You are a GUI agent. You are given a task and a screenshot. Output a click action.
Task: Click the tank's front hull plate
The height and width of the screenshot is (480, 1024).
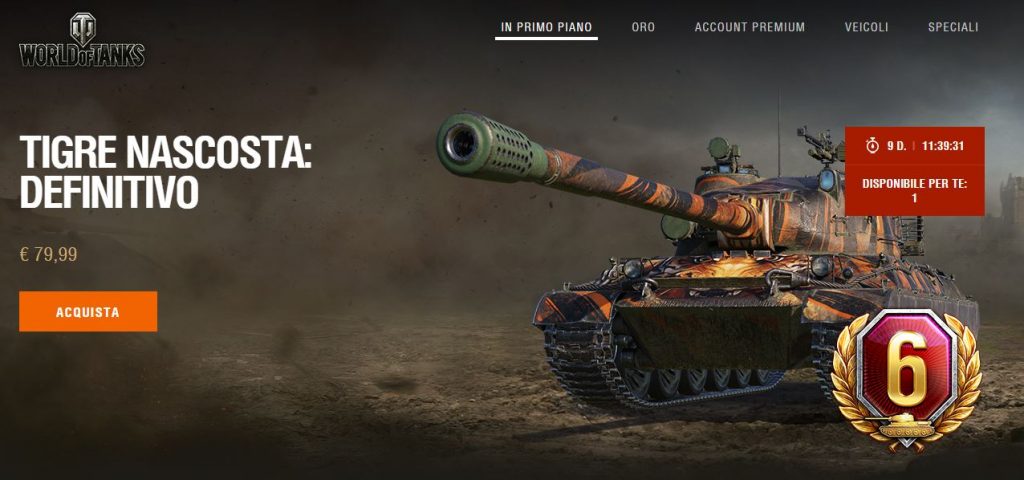click(712, 333)
